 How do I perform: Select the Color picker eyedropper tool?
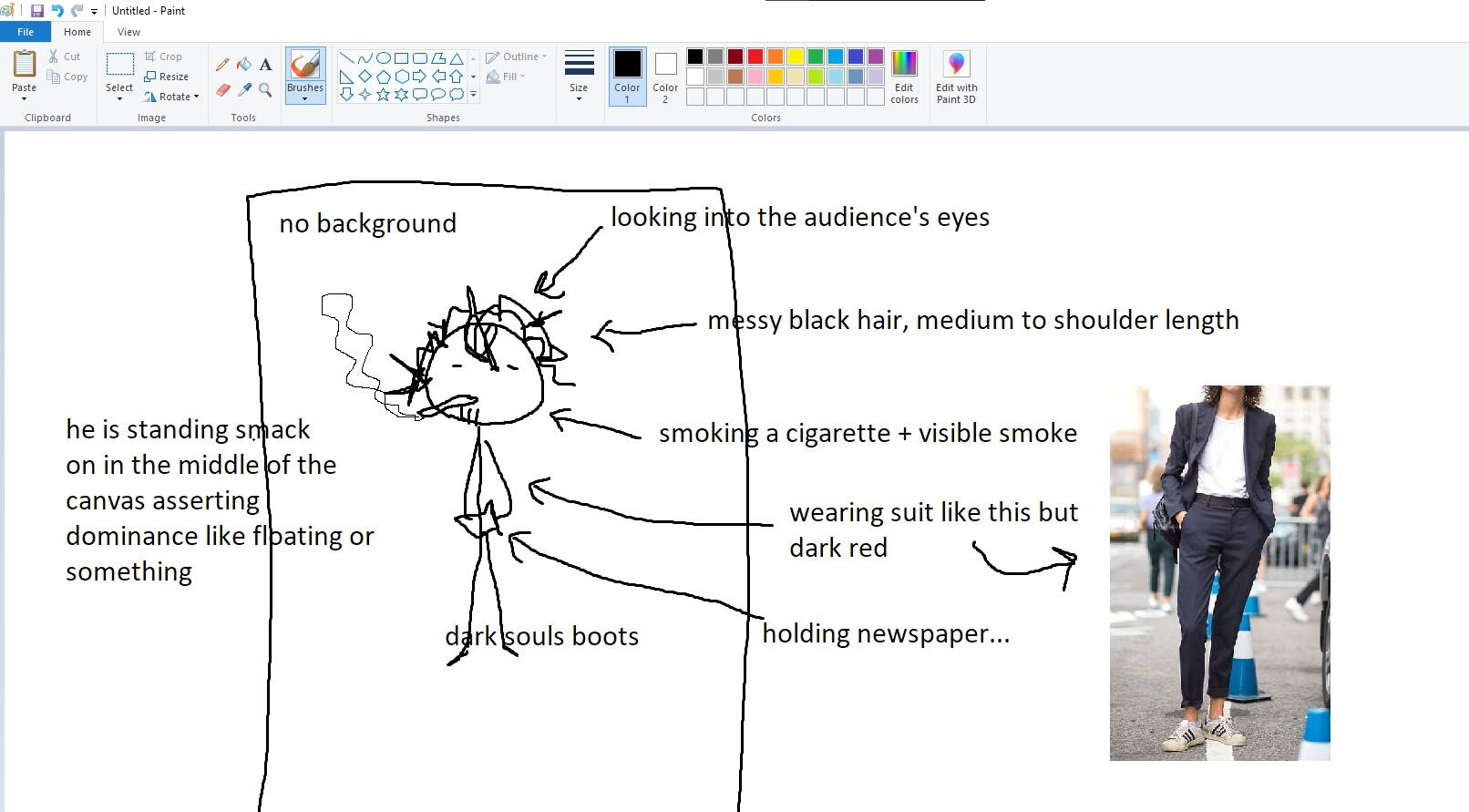(244, 90)
